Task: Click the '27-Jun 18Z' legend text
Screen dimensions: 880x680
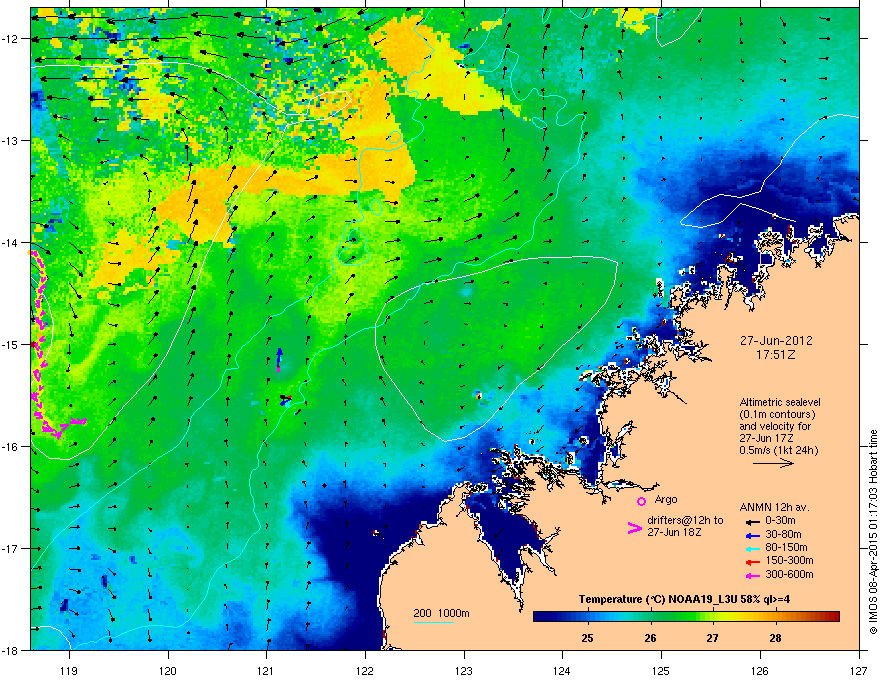Action: (x=673, y=532)
